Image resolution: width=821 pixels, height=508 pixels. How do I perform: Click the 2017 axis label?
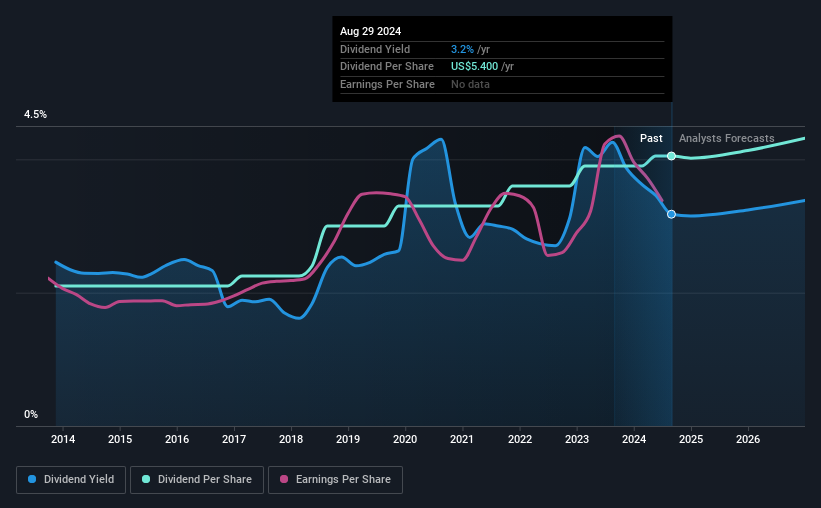[234, 439]
